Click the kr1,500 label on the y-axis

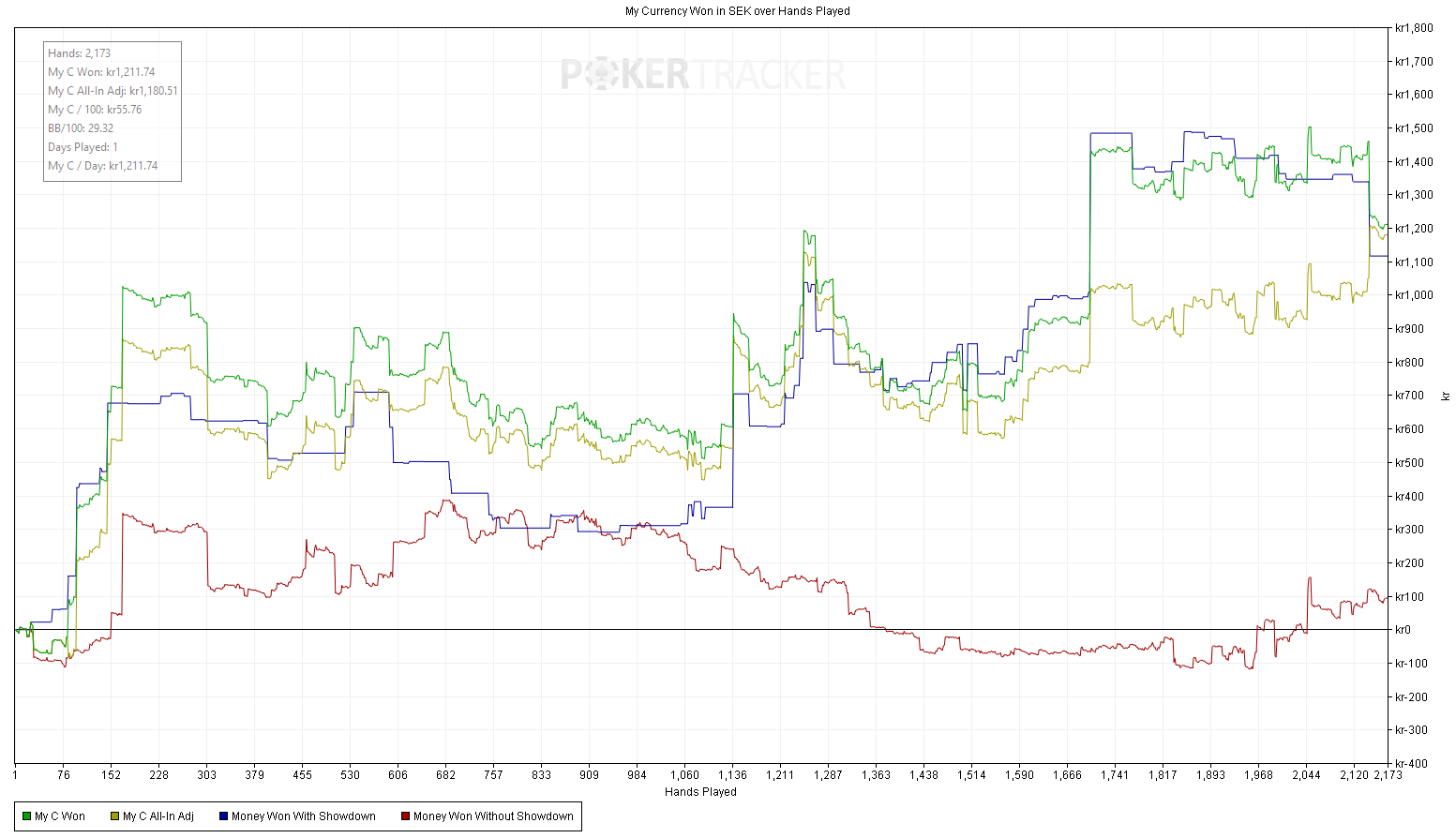(x=1414, y=128)
